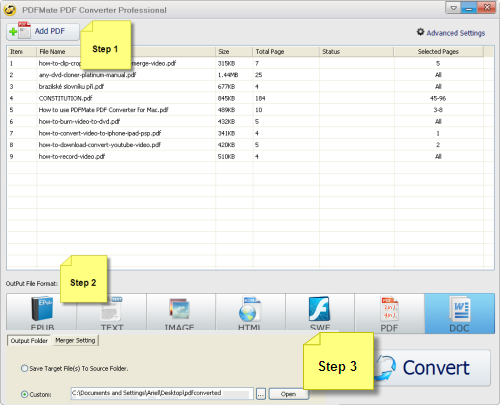Select DOC output format
Viewport: 500px width, 405px height.
[459, 313]
